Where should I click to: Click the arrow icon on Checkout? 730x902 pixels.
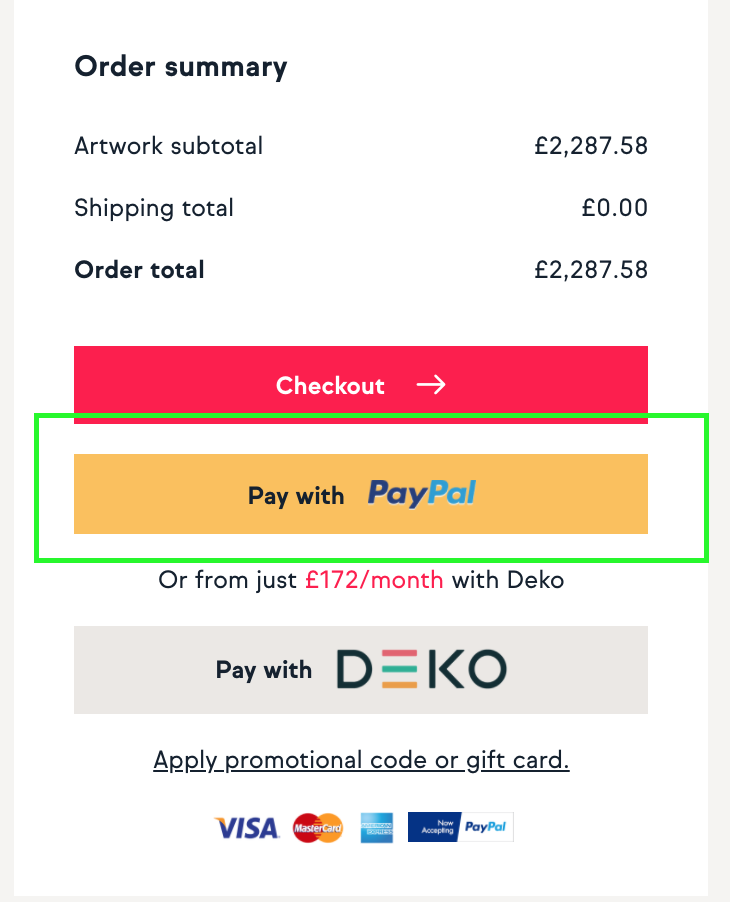click(x=431, y=385)
